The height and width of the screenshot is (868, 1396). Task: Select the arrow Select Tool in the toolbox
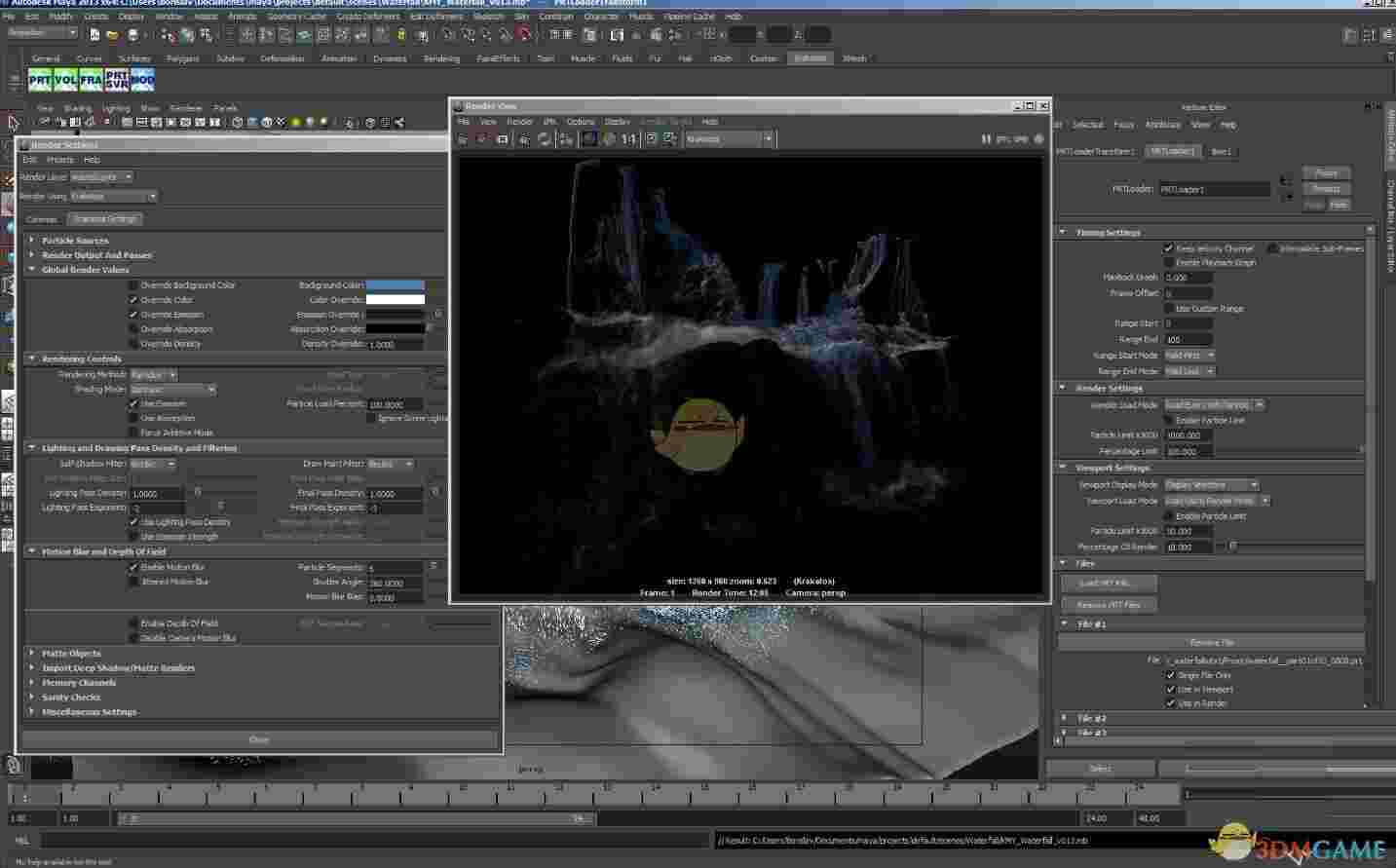12,123
